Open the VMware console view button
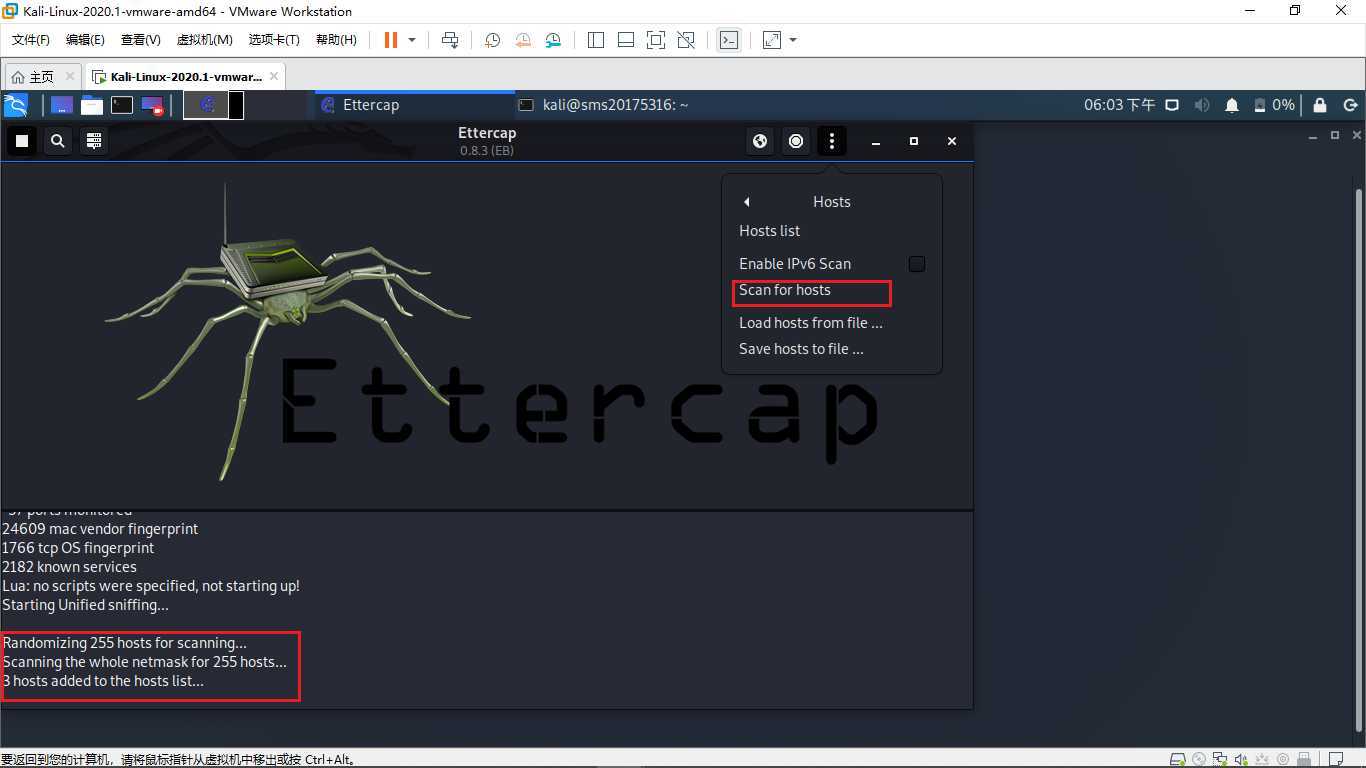This screenshot has width=1366, height=768. (x=729, y=40)
